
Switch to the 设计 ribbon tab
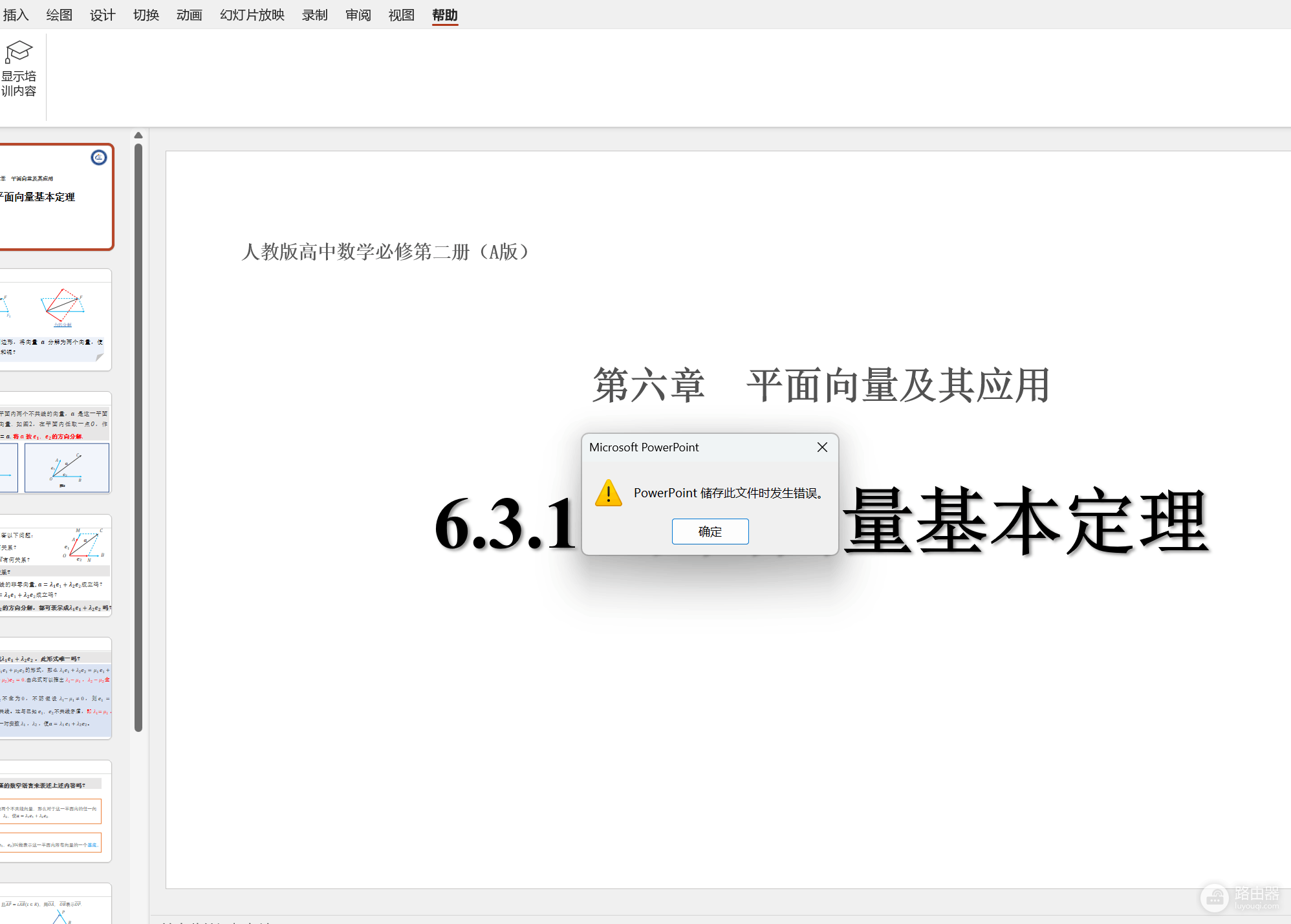102,15
